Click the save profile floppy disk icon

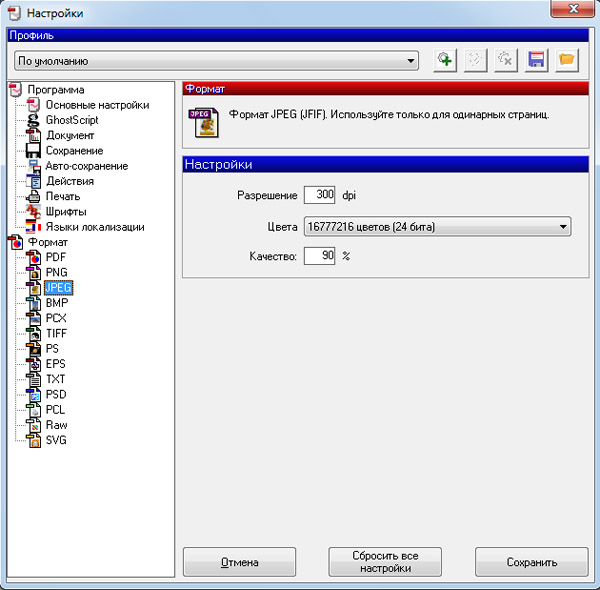pos(537,60)
